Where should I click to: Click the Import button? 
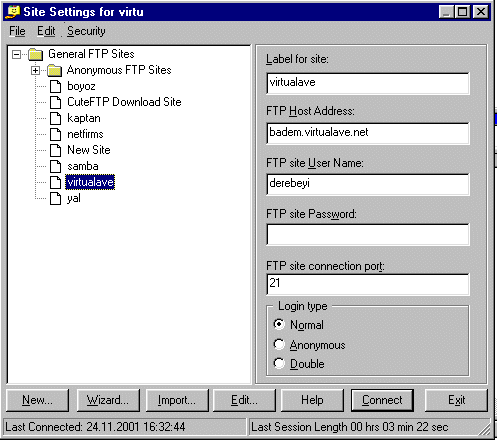point(177,400)
